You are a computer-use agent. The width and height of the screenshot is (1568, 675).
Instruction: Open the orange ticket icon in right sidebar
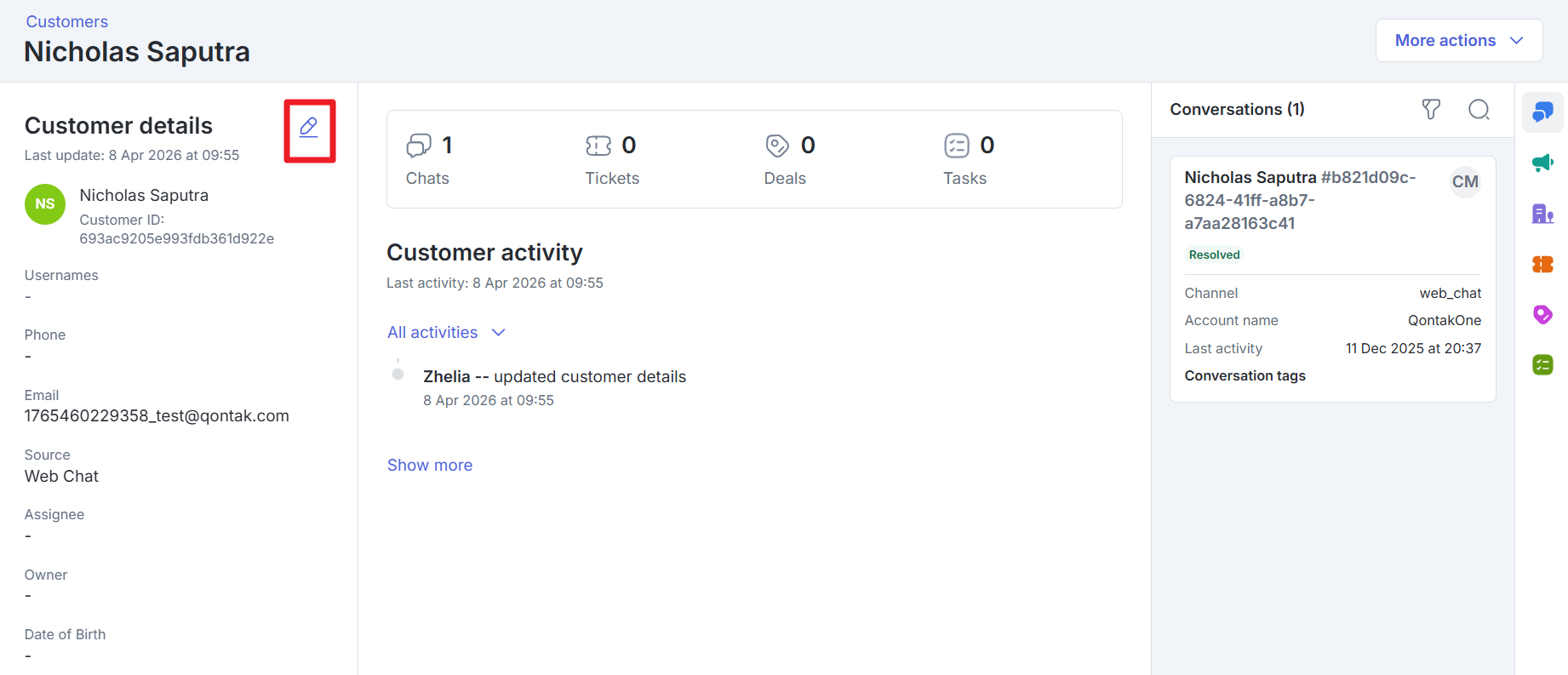(1542, 265)
